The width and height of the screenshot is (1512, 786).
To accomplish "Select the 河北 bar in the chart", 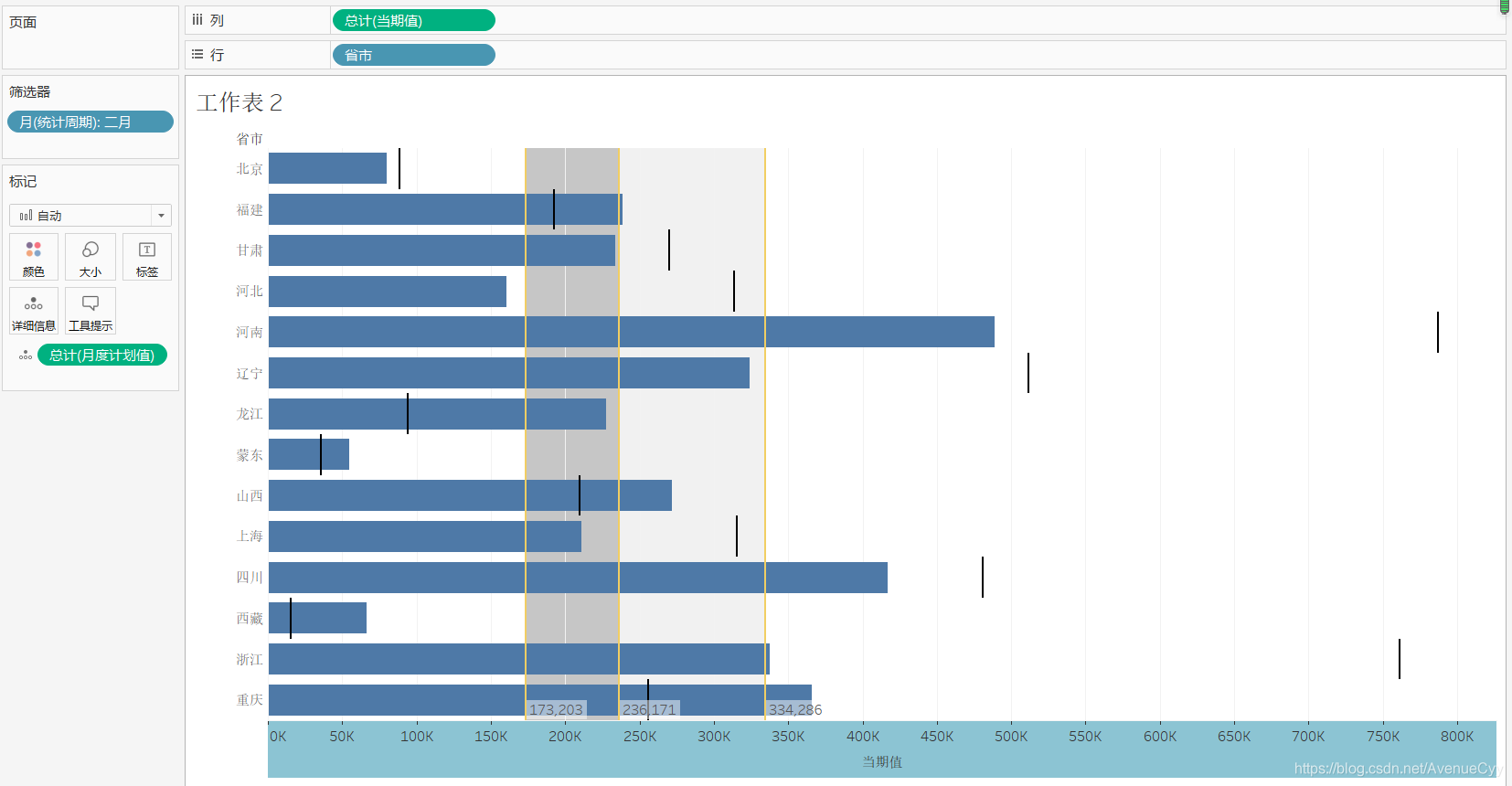I will click(x=388, y=292).
